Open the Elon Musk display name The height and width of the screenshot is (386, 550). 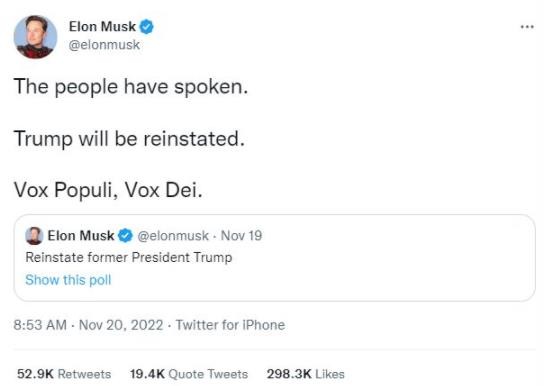(102, 27)
